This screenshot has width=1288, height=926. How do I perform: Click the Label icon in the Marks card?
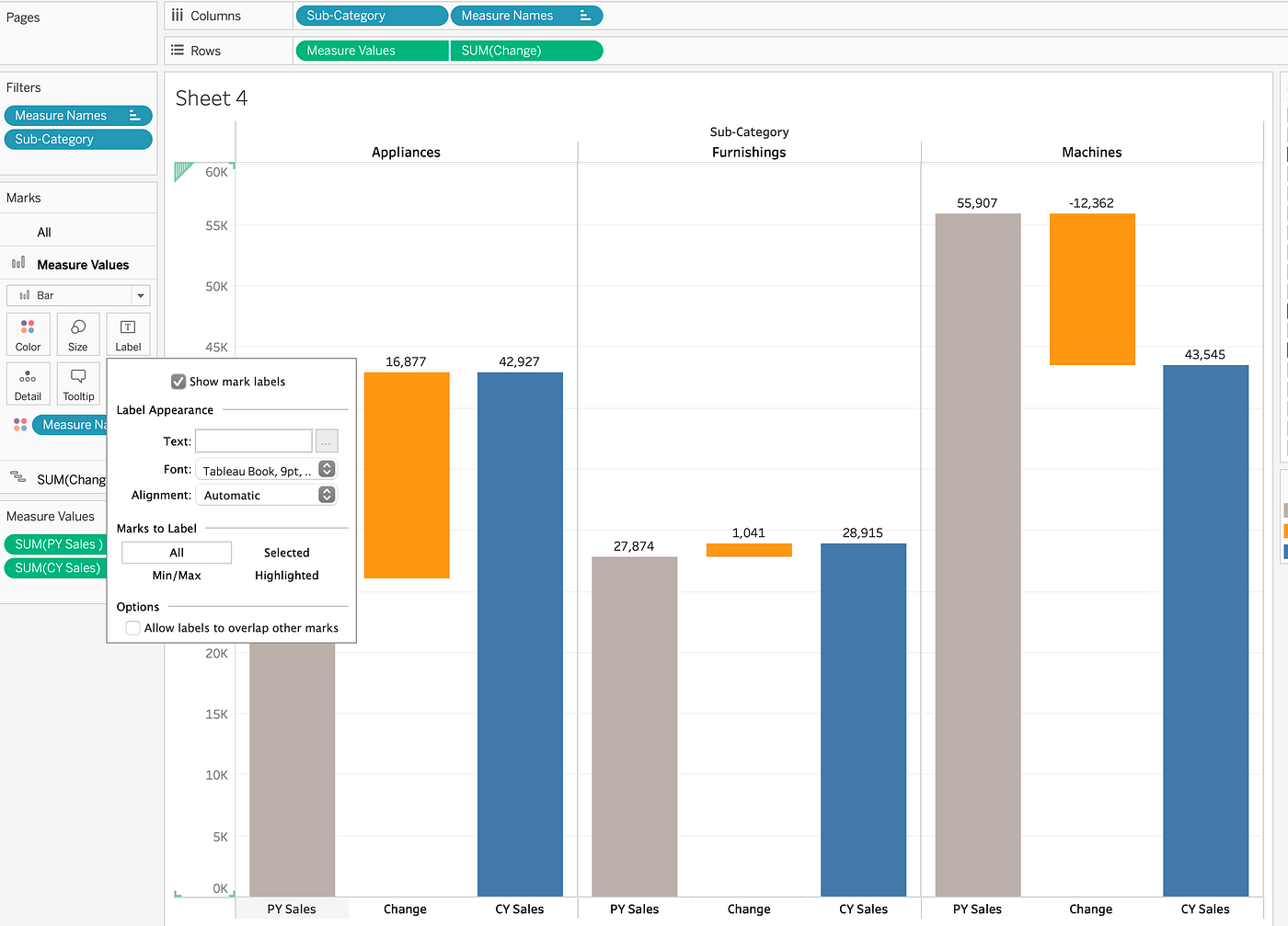(128, 334)
